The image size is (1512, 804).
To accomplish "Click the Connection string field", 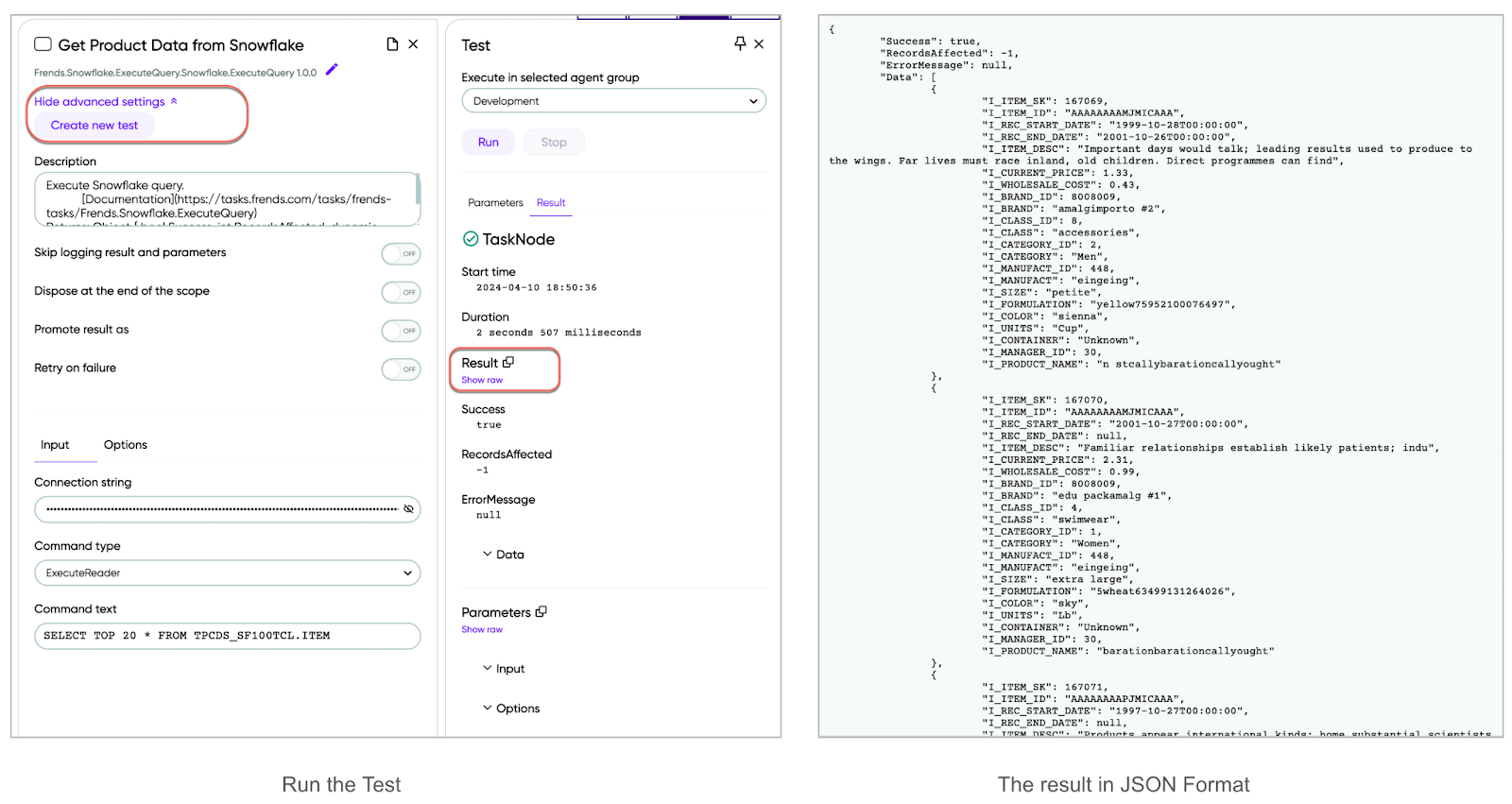I will [228, 509].
